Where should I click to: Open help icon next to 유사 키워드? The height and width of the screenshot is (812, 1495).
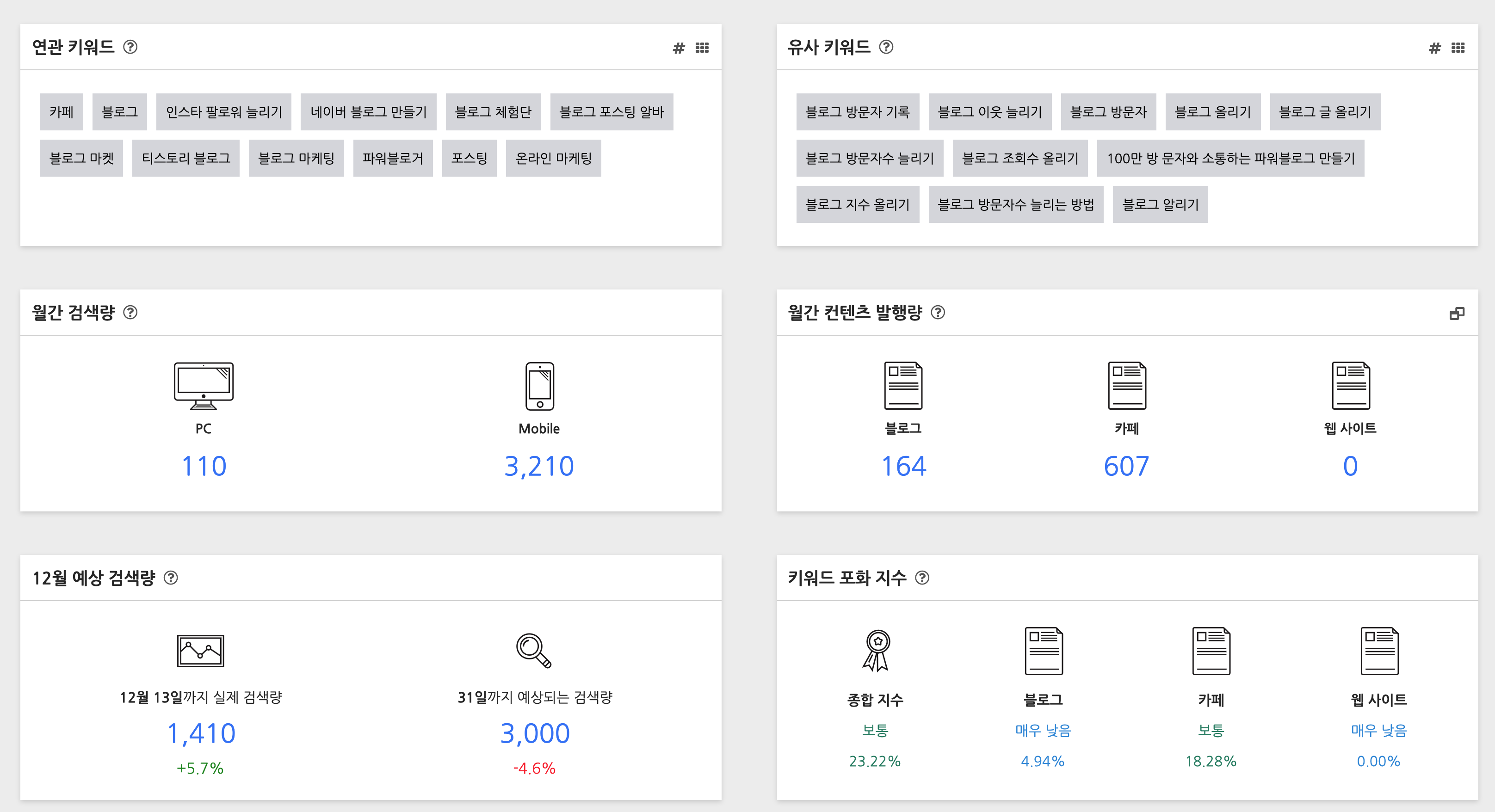(886, 47)
